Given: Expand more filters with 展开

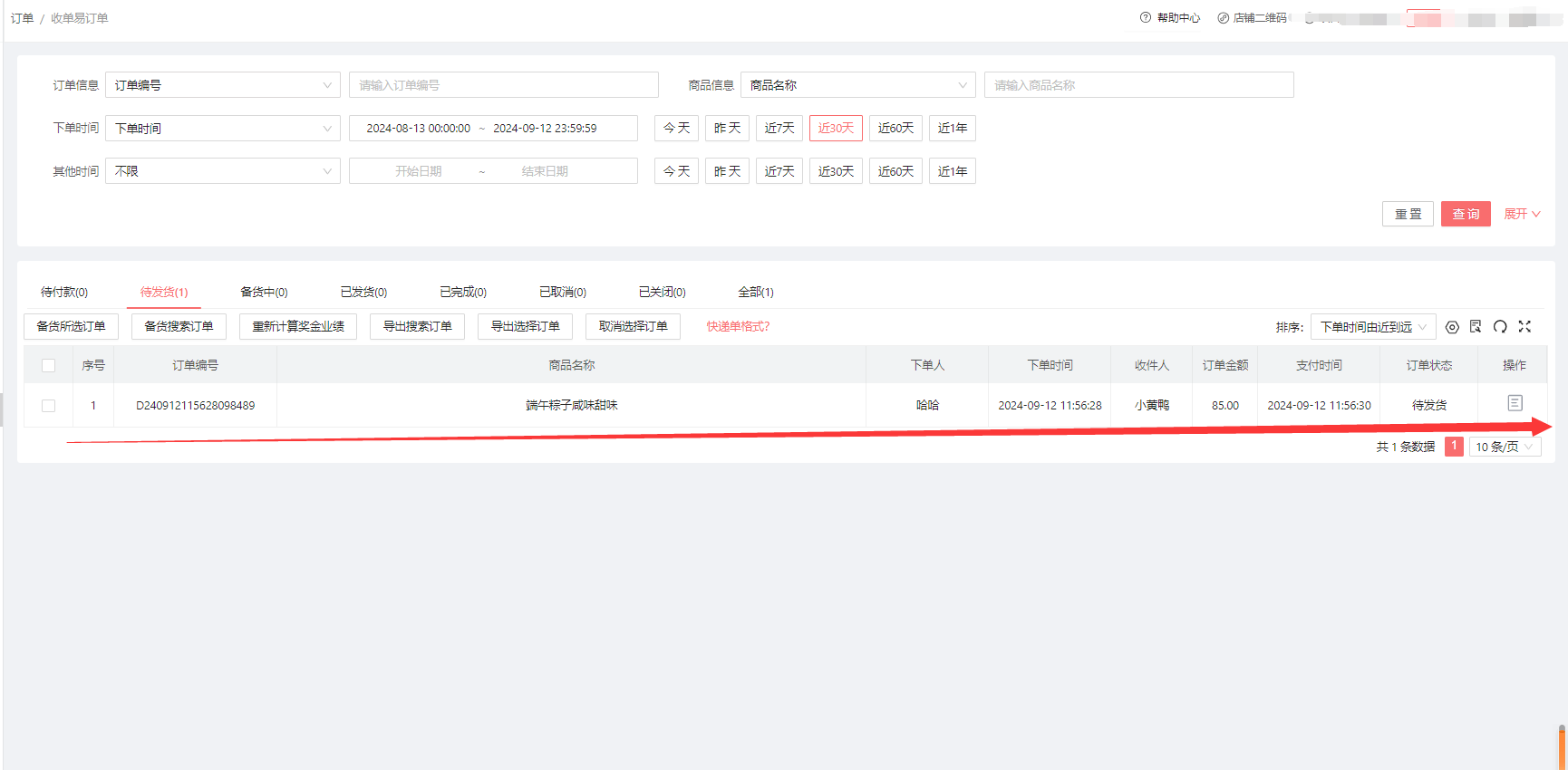Looking at the screenshot, I should [1522, 214].
